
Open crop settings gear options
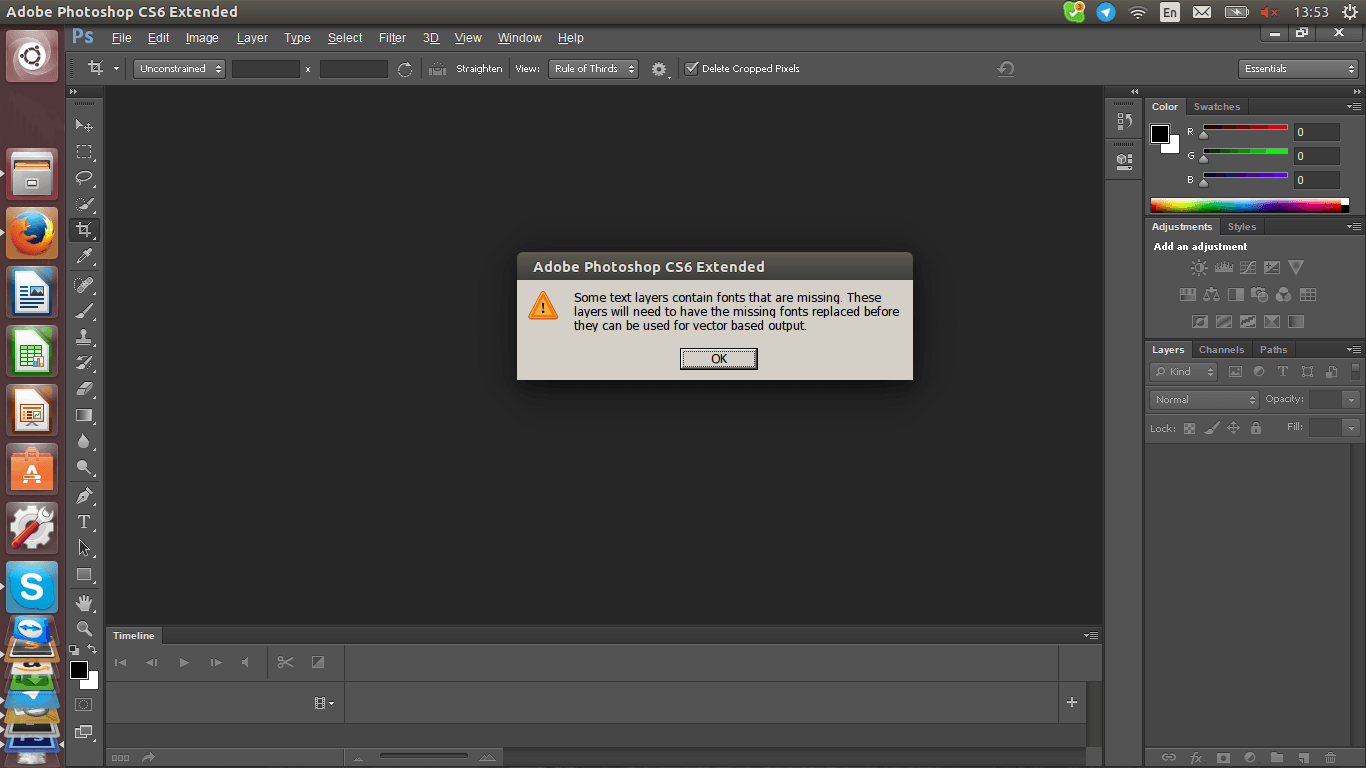[x=659, y=69]
